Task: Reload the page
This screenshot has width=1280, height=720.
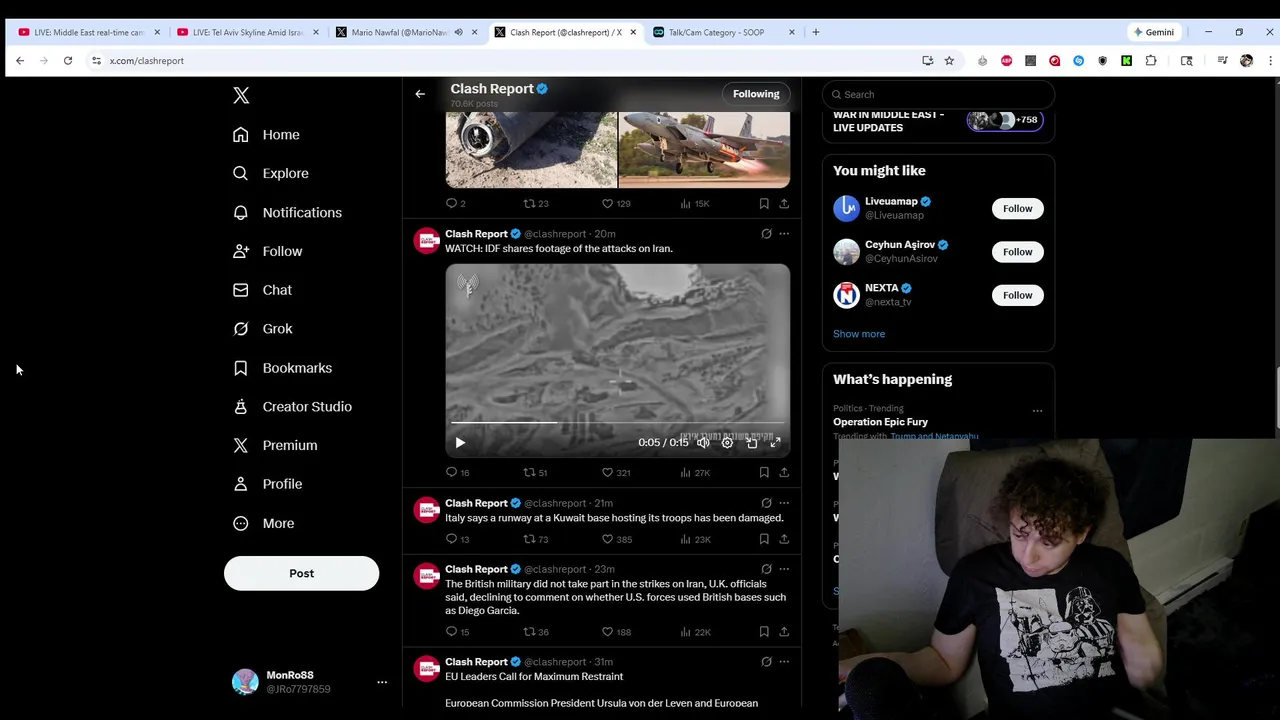Action: point(68,61)
